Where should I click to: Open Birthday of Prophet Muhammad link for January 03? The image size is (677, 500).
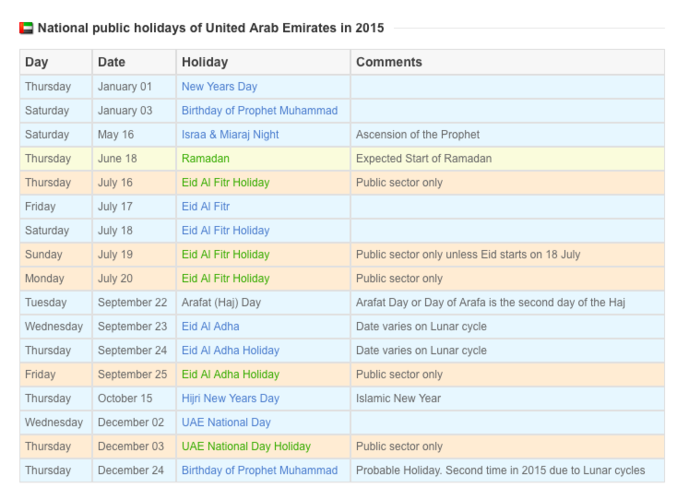[259, 111]
